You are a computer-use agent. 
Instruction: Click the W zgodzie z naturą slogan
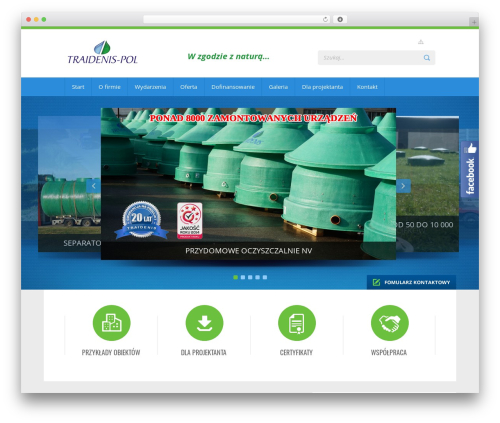click(x=228, y=56)
